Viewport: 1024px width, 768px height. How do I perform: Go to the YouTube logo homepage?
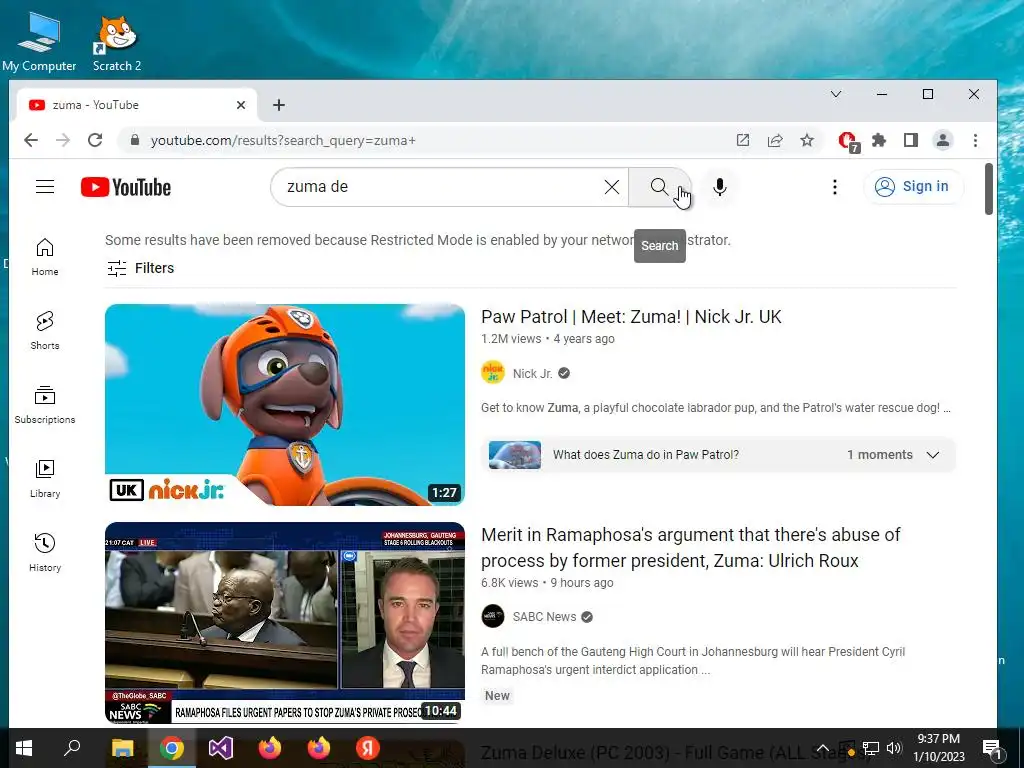(x=126, y=187)
